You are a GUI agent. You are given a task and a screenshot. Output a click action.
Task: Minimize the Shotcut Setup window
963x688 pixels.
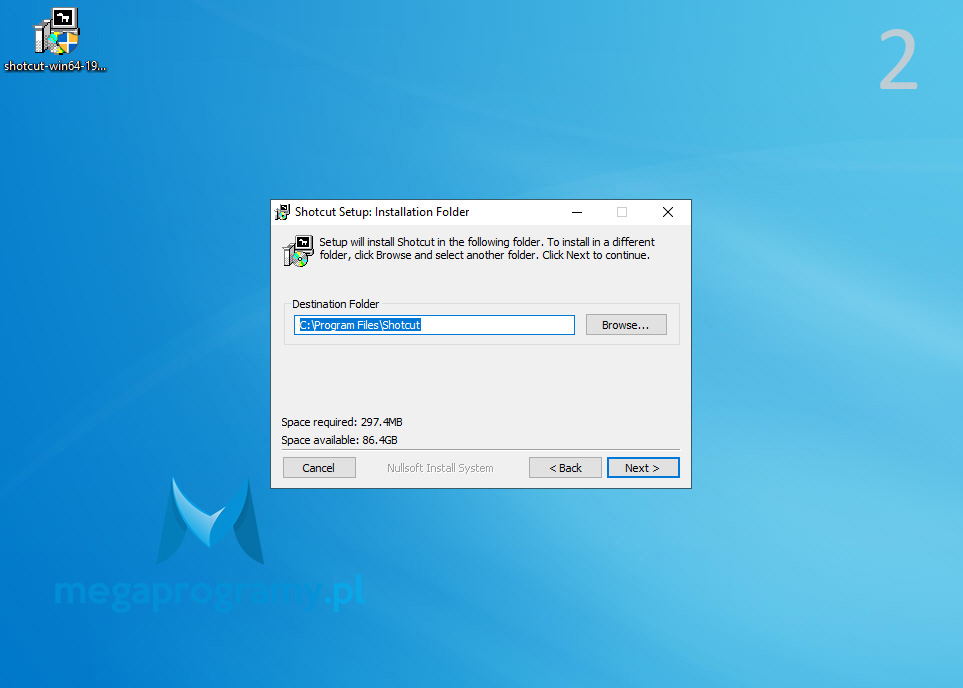tap(577, 212)
